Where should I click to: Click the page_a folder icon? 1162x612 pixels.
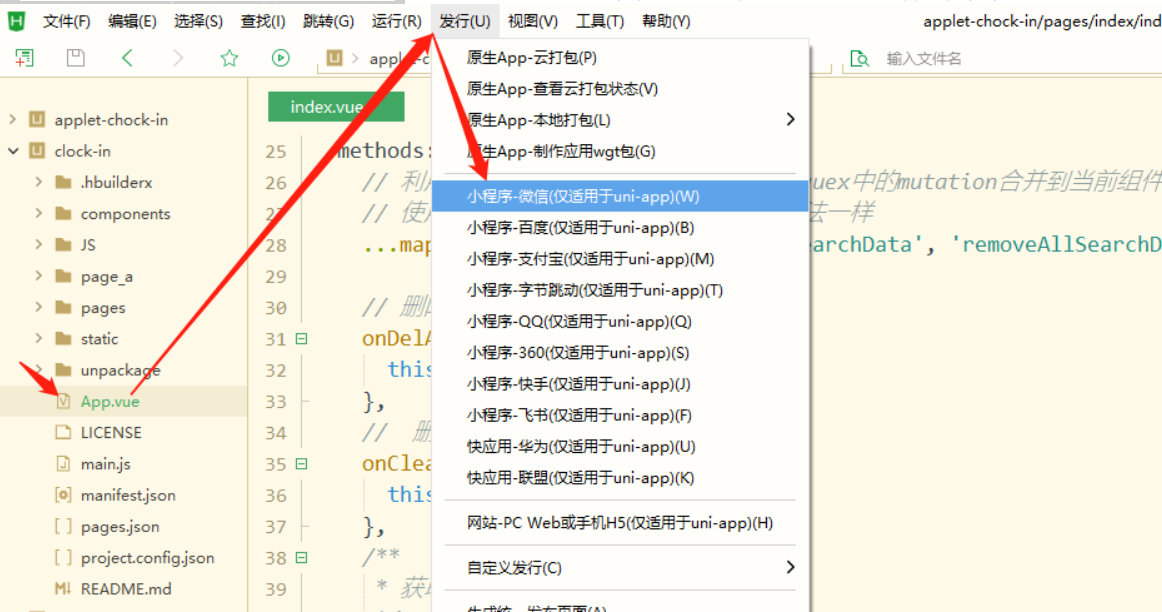click(x=64, y=276)
